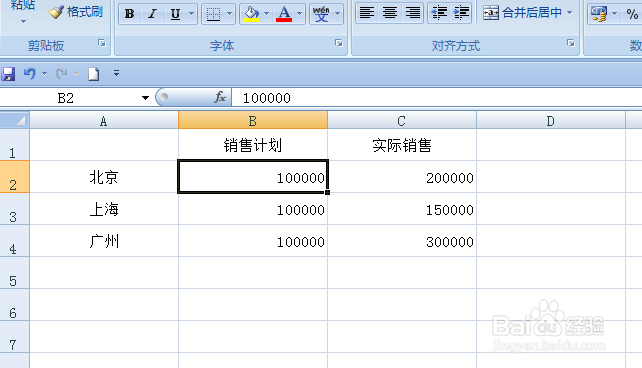
Task: Toggle underline formatting
Action: pos(175,14)
